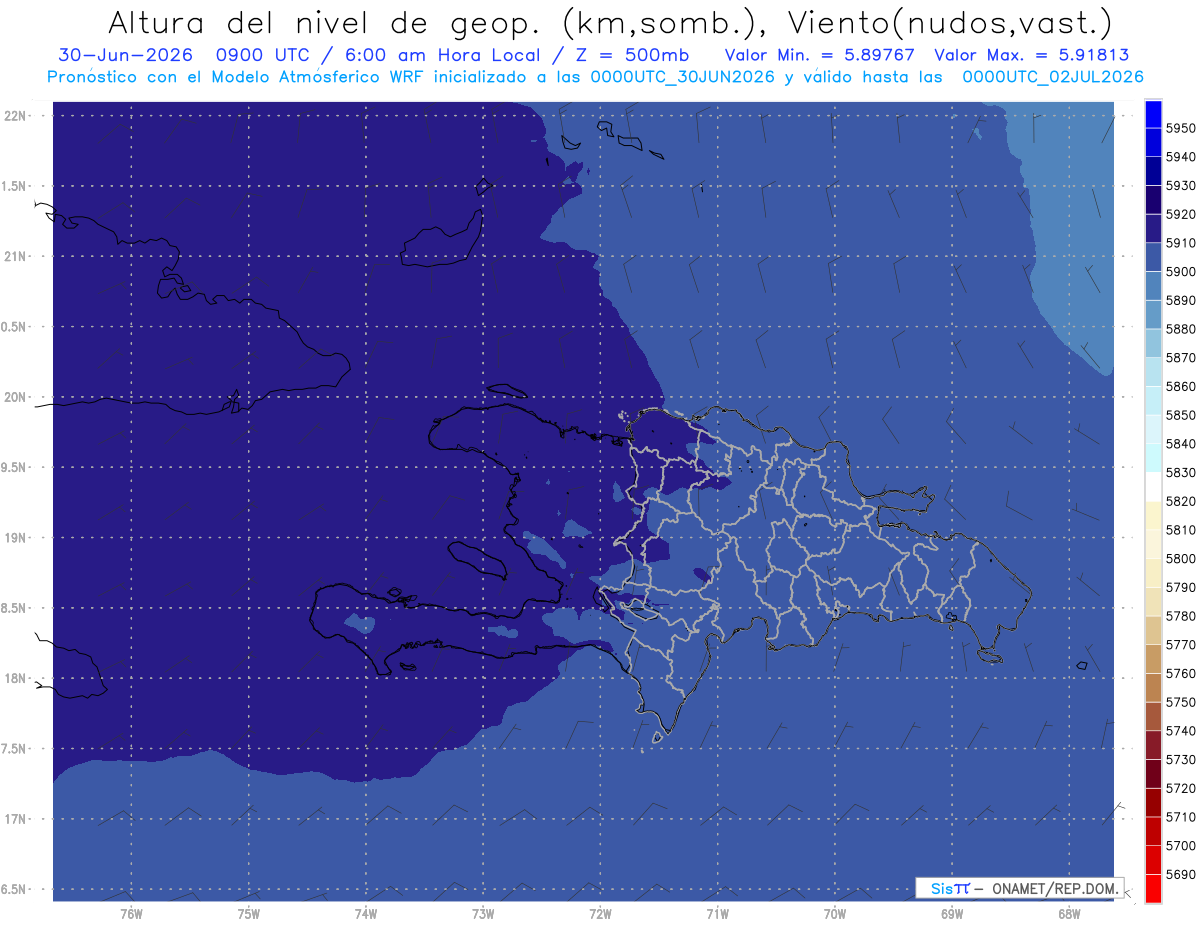Click the '19N' latitude label

click(x=15, y=537)
